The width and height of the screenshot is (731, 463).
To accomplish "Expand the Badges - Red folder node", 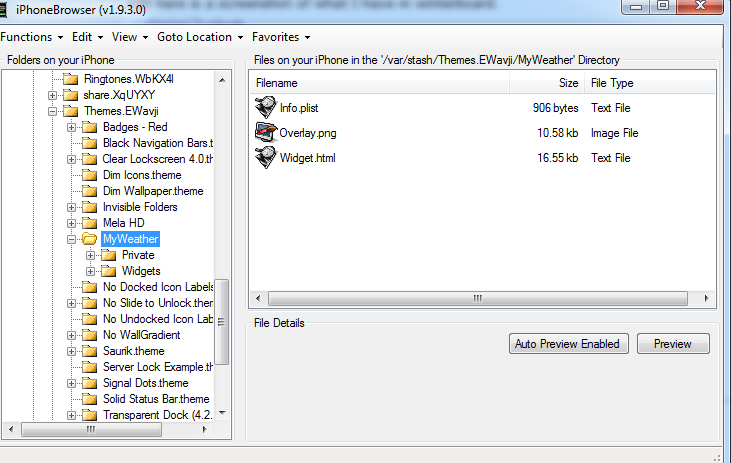I will (x=71, y=127).
